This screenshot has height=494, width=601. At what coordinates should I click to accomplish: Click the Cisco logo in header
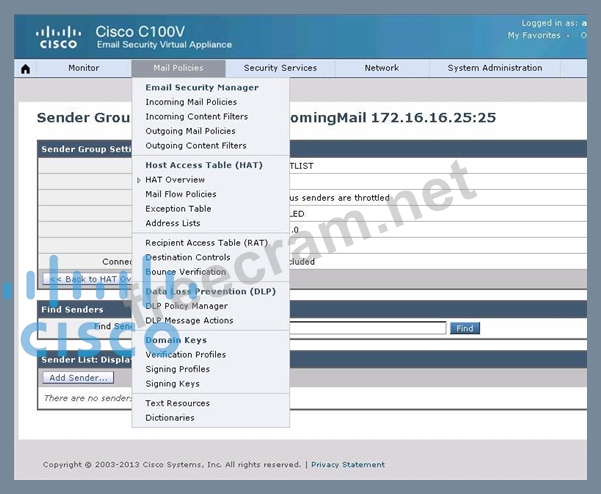(58, 38)
